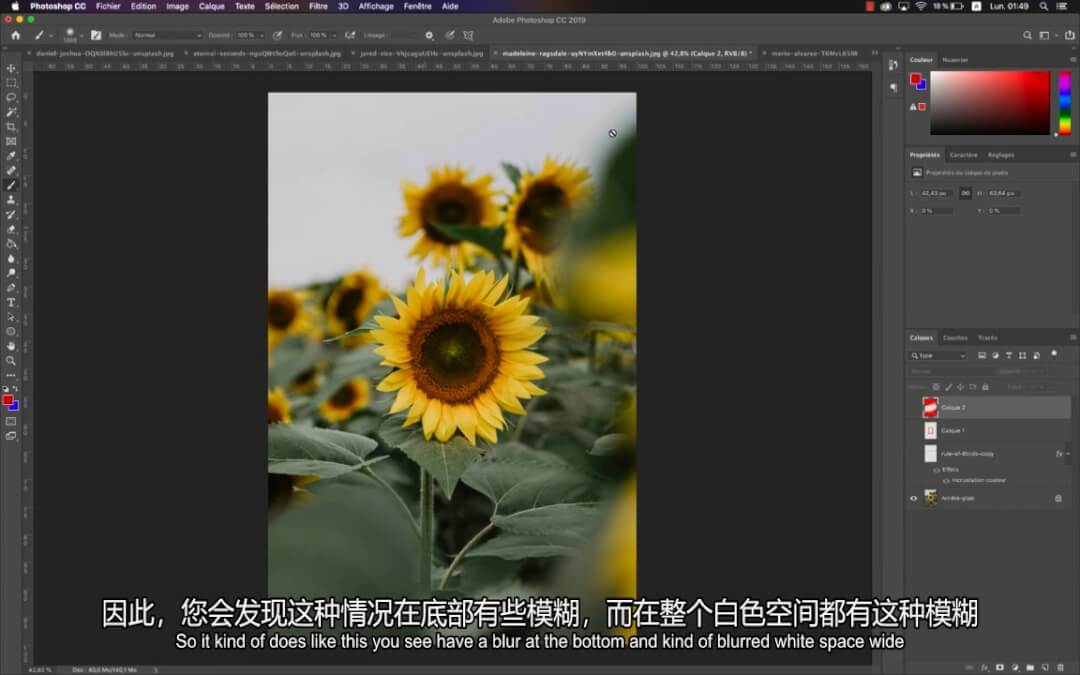Click the brush Opacité percentage field

246,35
